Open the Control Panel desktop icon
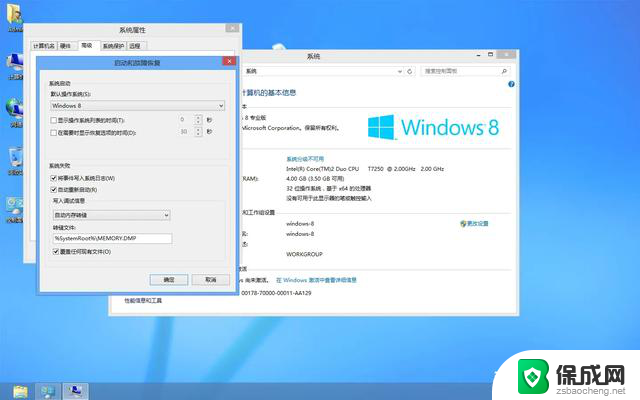Image resolution: width=640 pixels, height=400 pixels. coord(15,209)
